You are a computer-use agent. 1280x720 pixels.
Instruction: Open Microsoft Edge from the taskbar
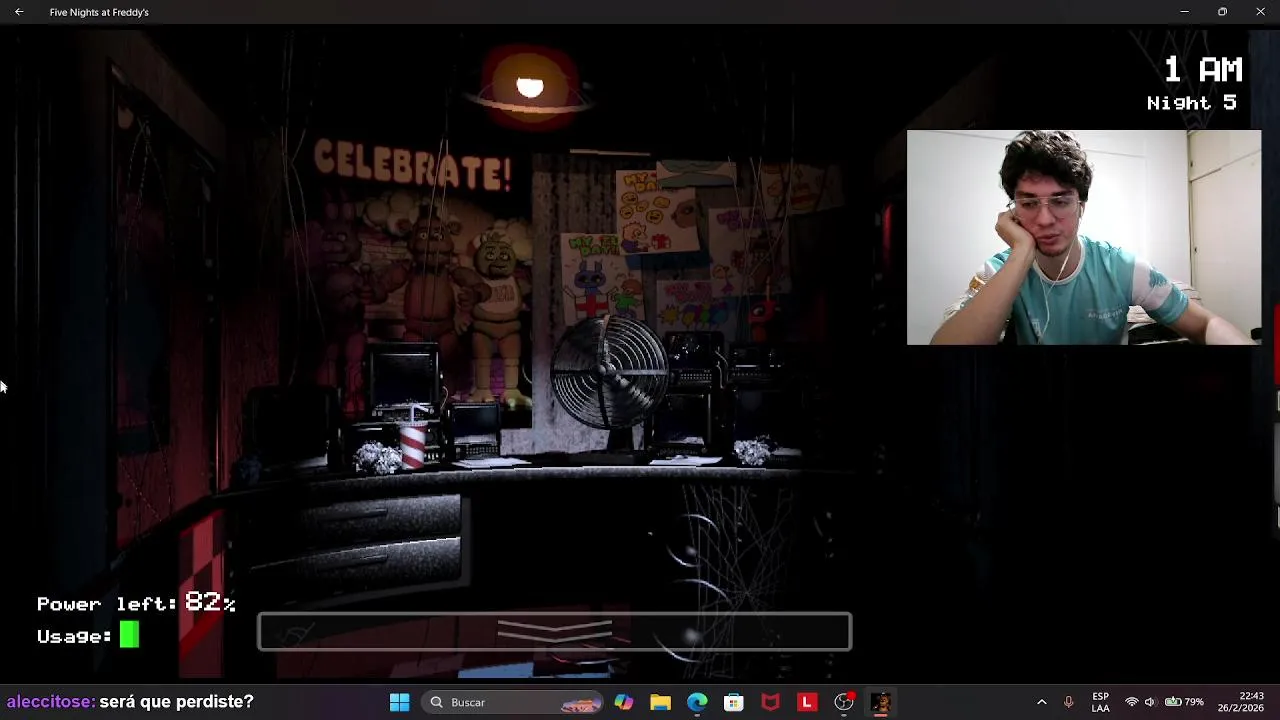[697, 702]
